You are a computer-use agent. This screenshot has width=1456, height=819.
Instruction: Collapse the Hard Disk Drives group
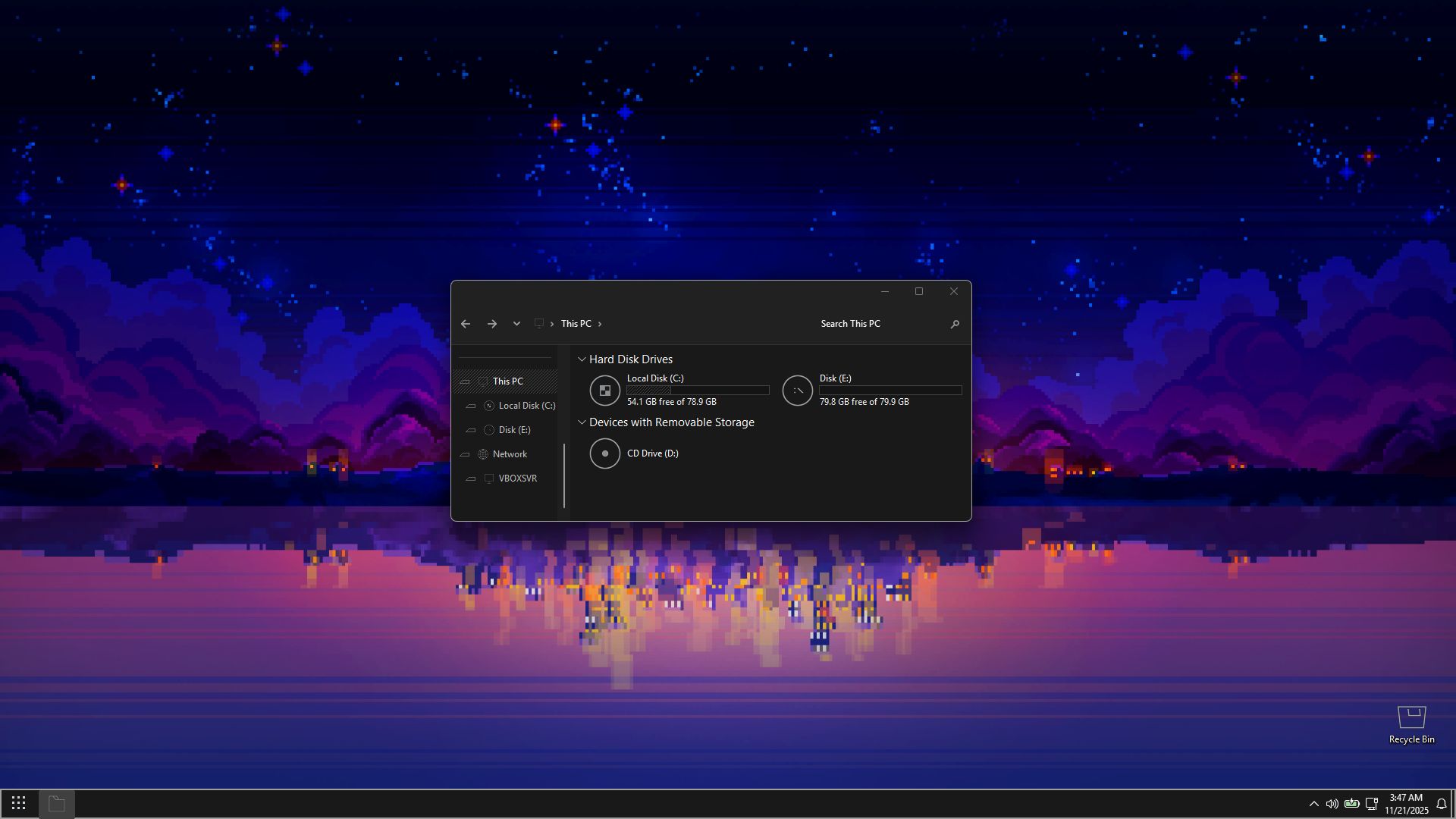pyautogui.click(x=582, y=359)
